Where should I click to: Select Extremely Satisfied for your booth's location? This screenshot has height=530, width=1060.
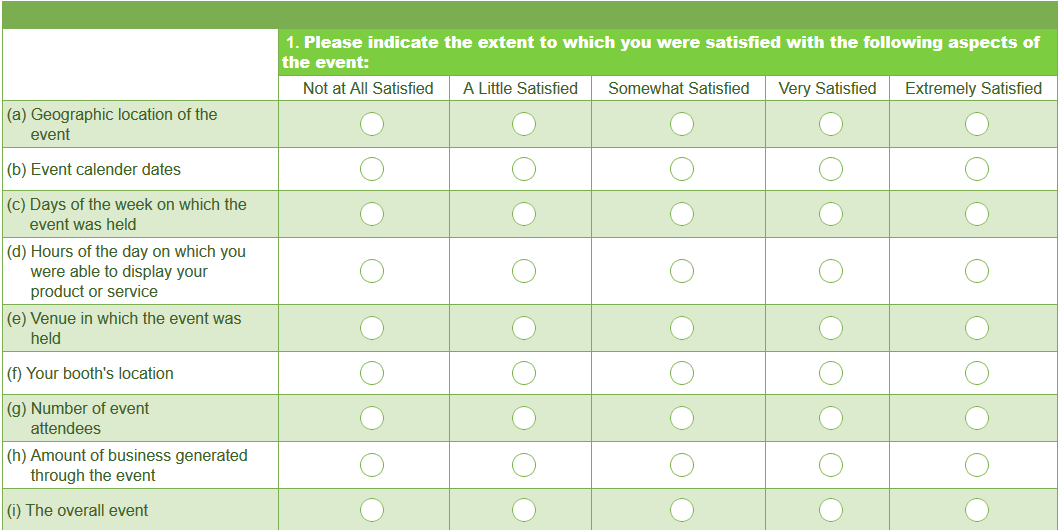(977, 373)
